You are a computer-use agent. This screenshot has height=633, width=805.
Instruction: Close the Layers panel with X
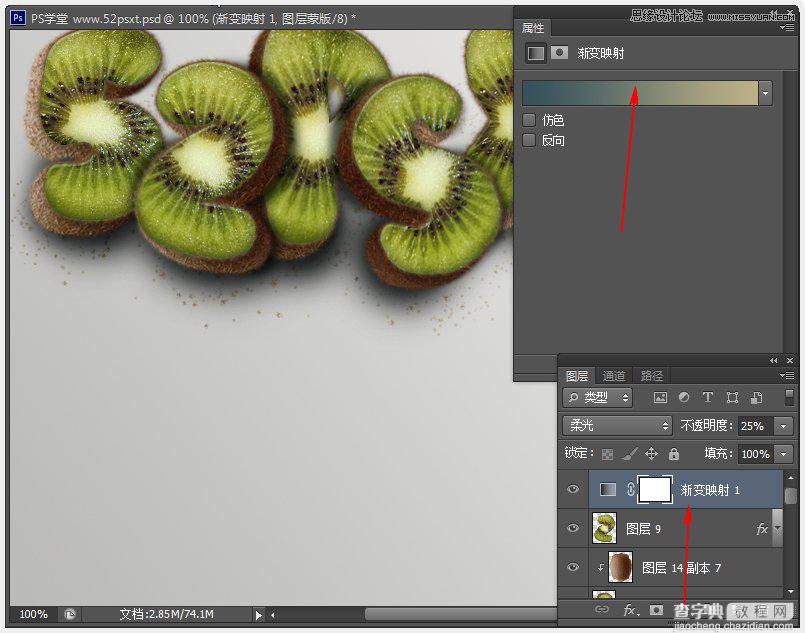coord(790,360)
